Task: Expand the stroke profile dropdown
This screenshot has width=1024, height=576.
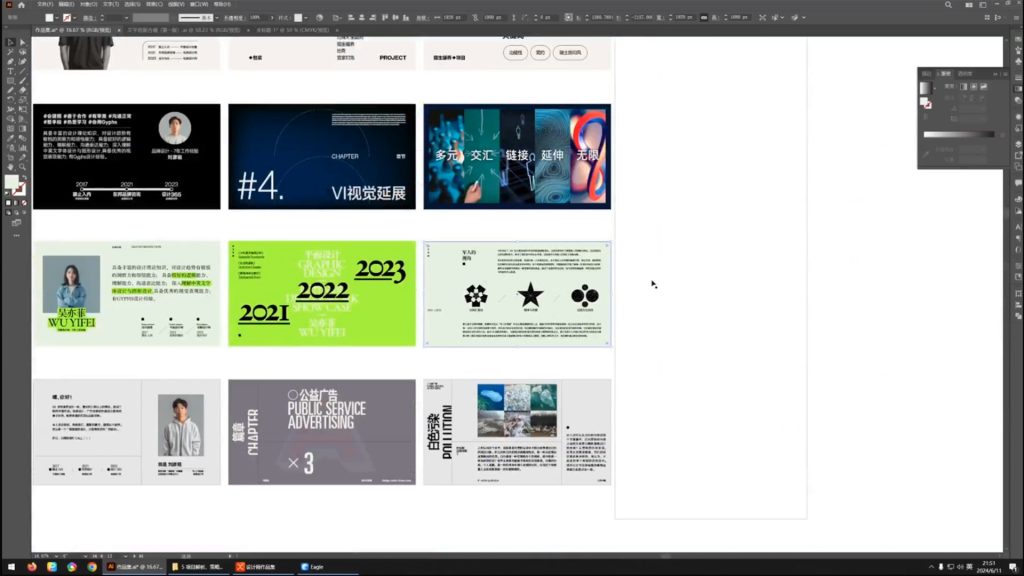Action: click(218, 18)
